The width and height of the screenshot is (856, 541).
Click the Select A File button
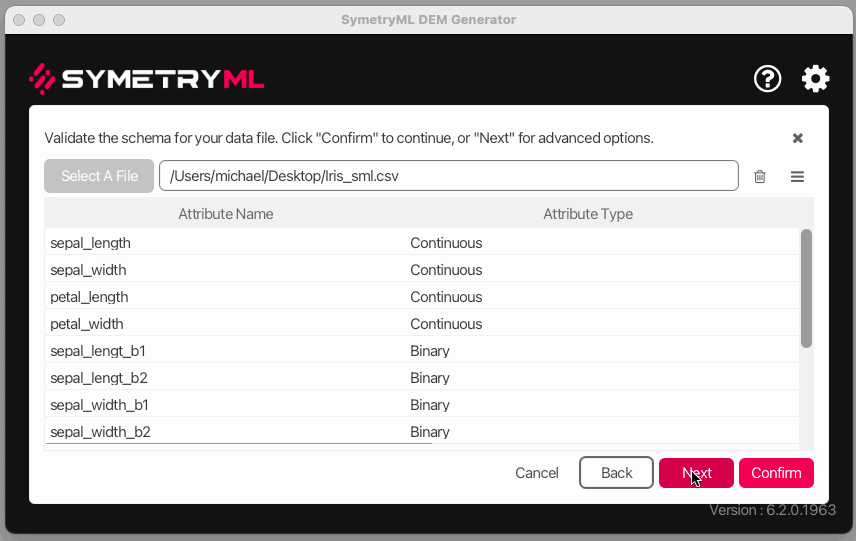99,176
